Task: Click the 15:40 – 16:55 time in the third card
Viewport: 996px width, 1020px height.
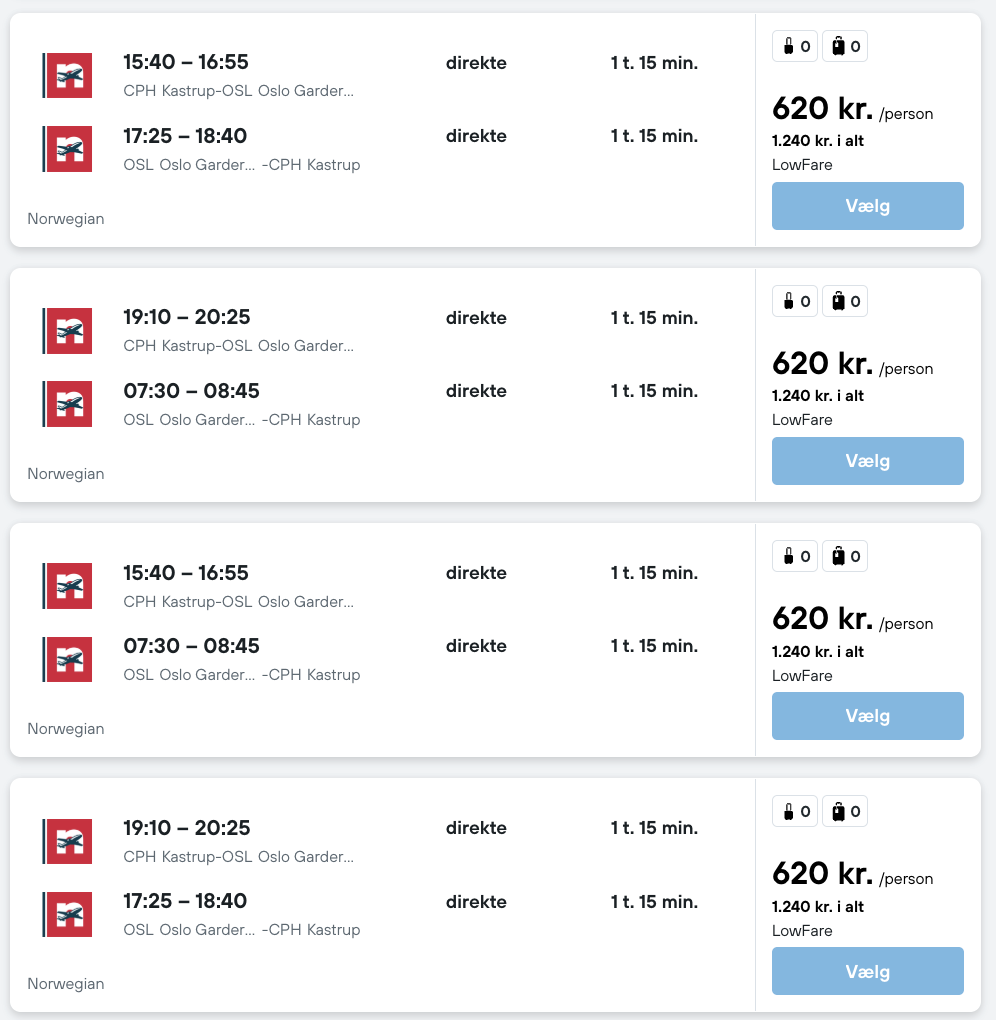Action: 186,573
